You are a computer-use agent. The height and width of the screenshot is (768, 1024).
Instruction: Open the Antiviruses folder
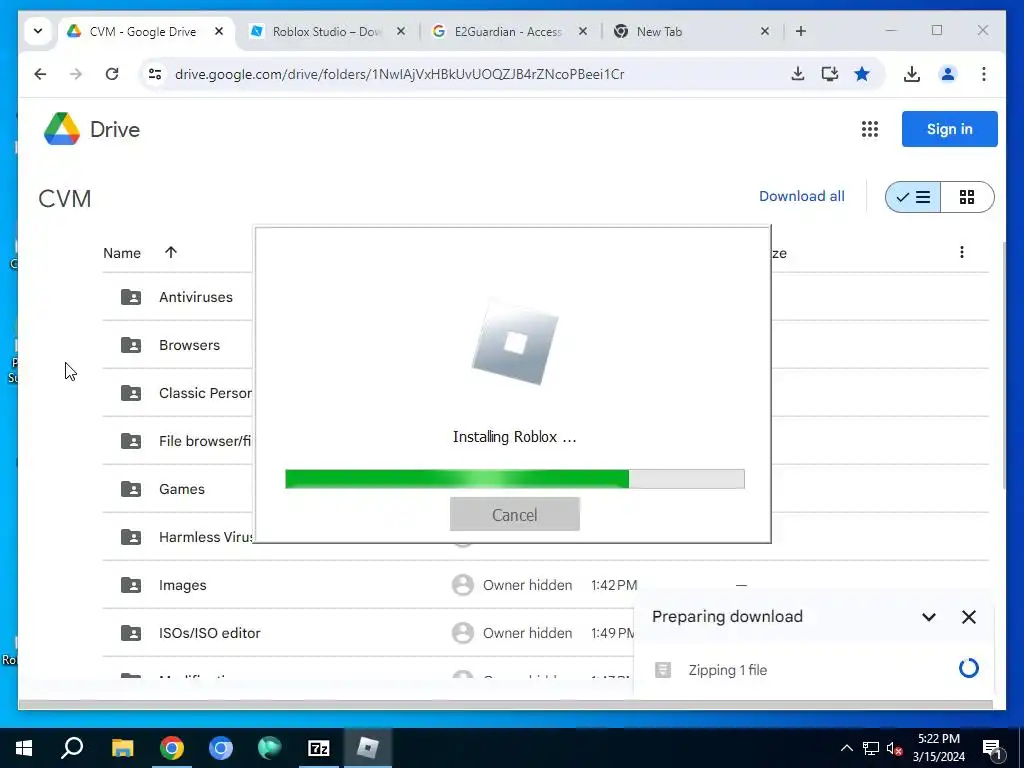pos(195,297)
